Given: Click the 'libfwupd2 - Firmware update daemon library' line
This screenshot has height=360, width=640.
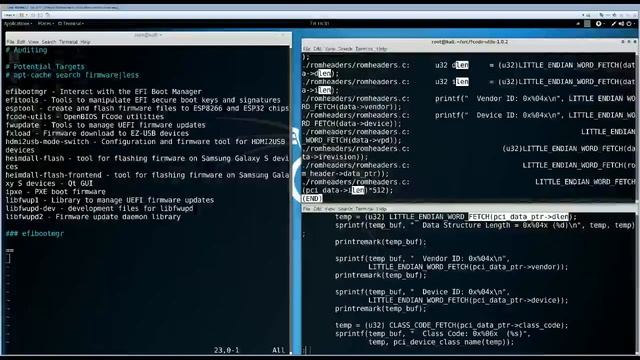Looking at the screenshot, I should point(93,217).
